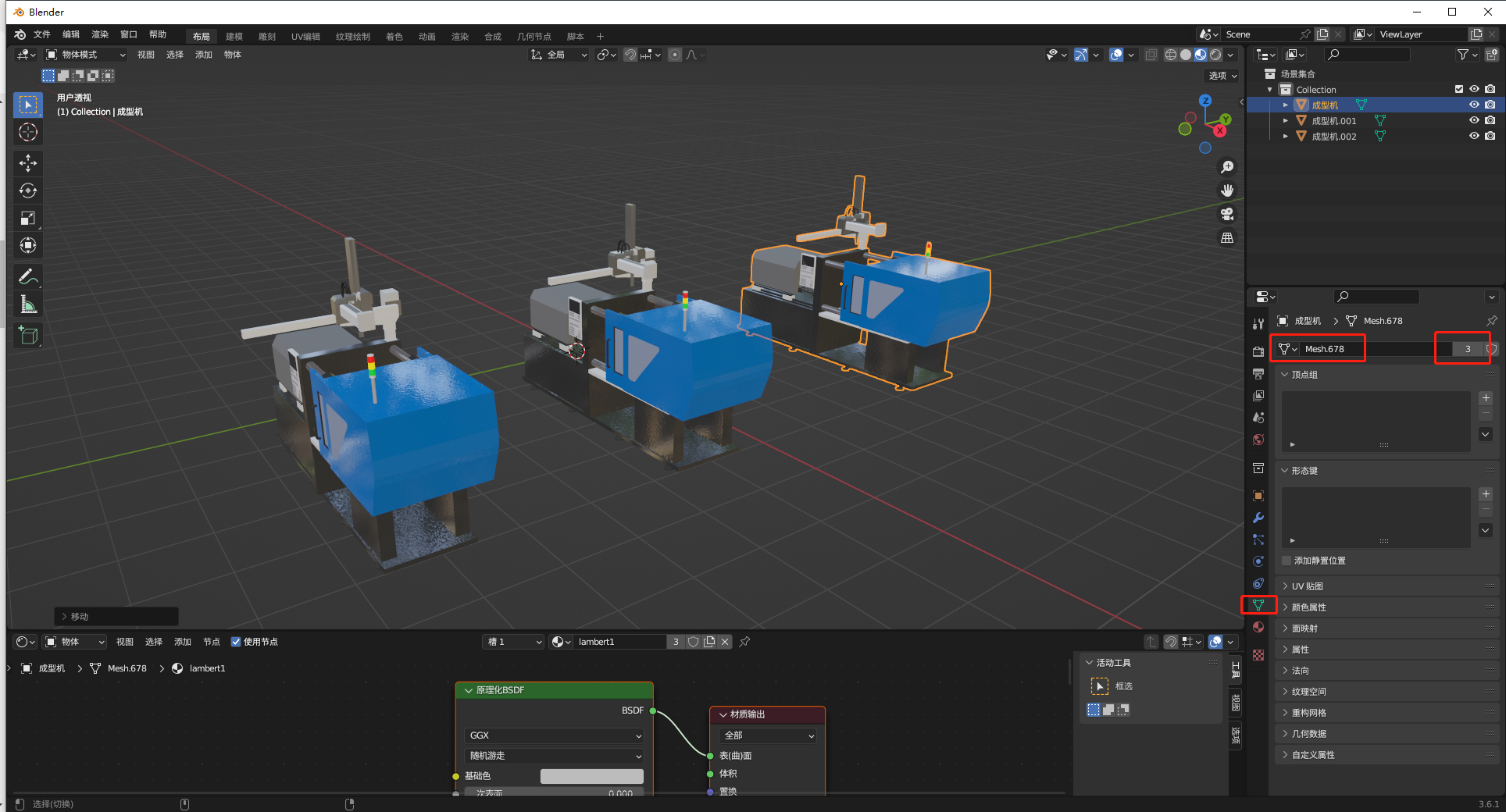
Task: Open the GGX distribution dropdown
Action: 554,735
